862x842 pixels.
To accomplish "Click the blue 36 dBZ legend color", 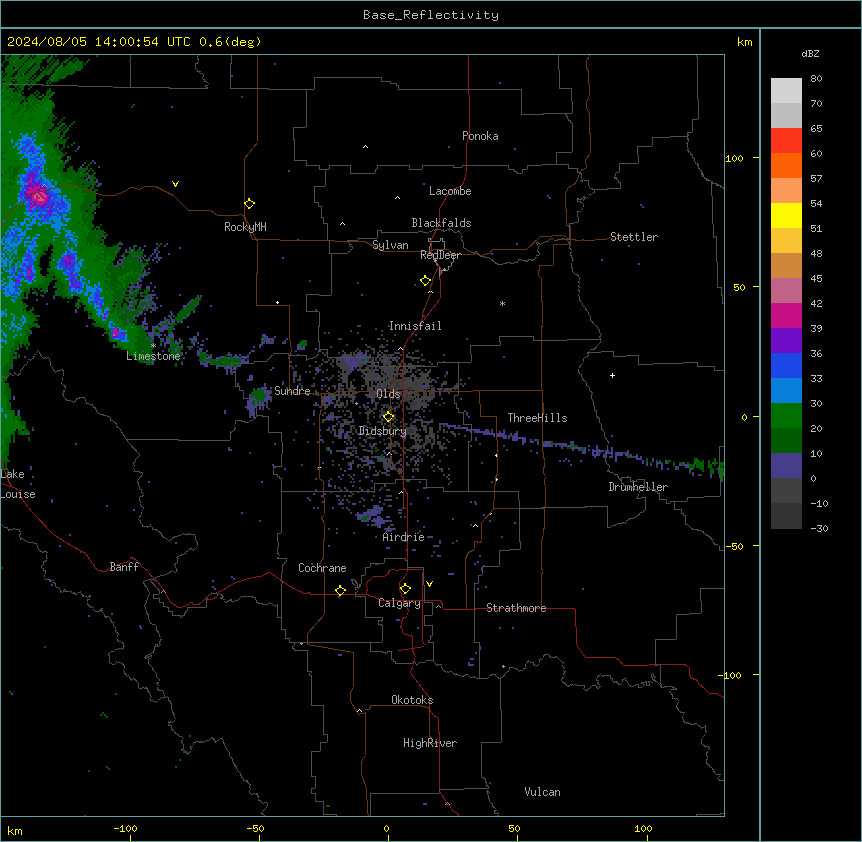I will pyautogui.click(x=786, y=365).
